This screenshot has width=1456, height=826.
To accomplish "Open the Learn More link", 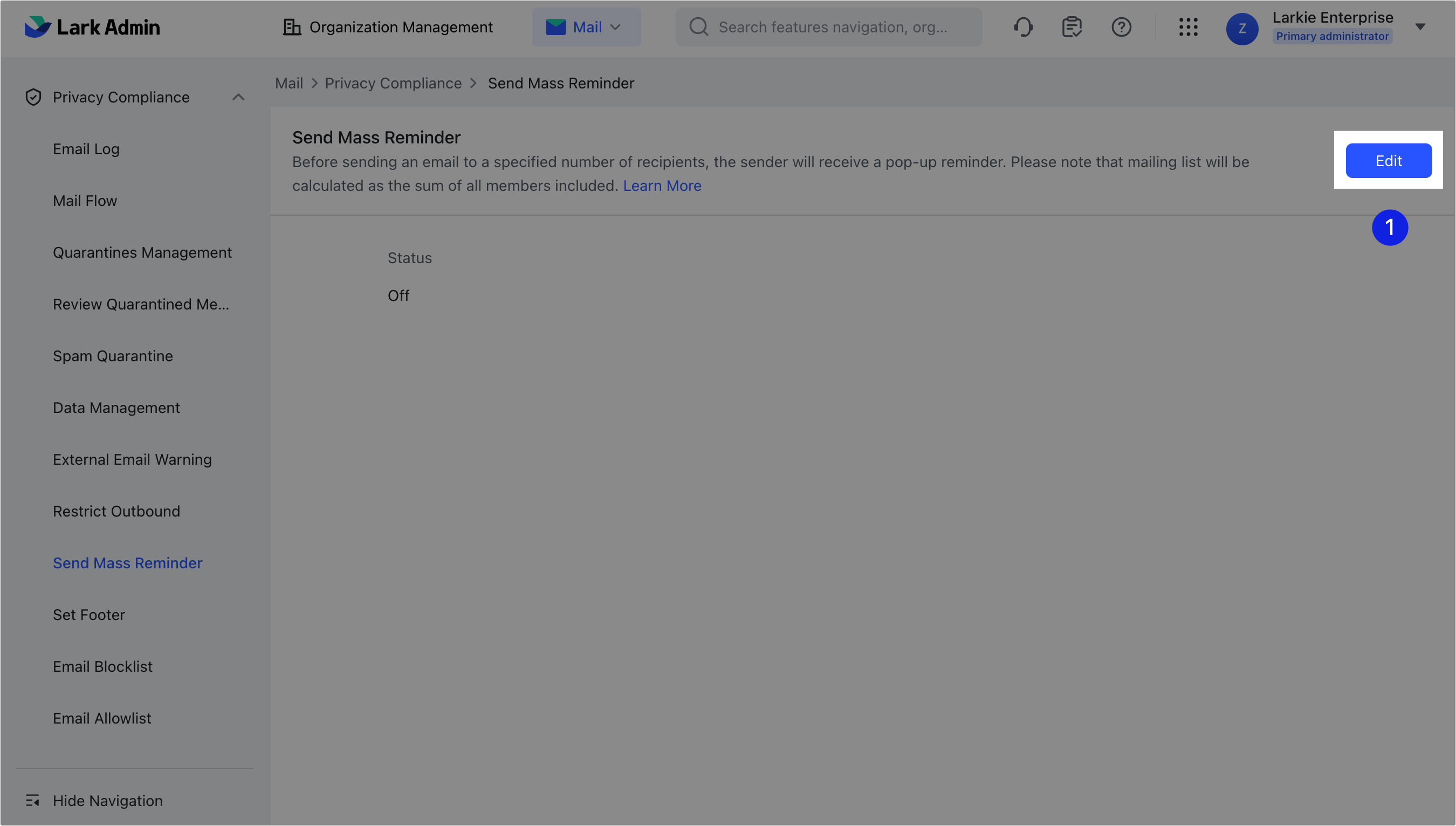I will tap(662, 185).
